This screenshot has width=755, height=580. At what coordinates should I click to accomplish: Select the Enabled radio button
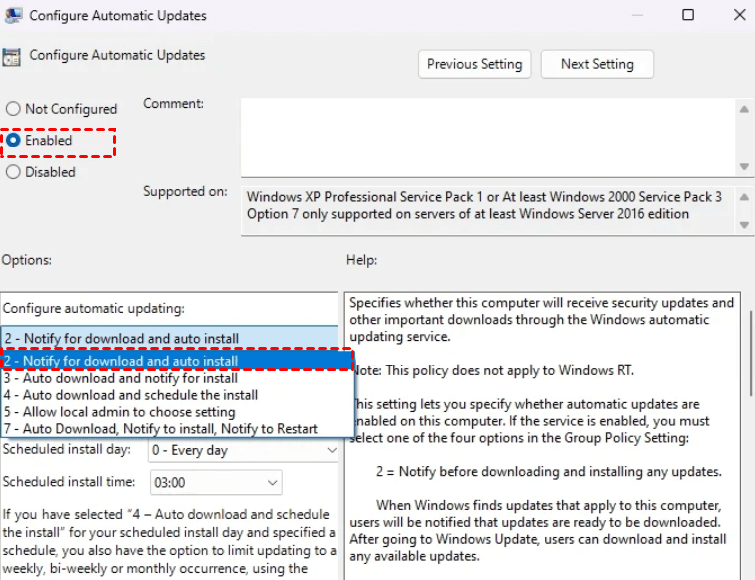point(14,141)
